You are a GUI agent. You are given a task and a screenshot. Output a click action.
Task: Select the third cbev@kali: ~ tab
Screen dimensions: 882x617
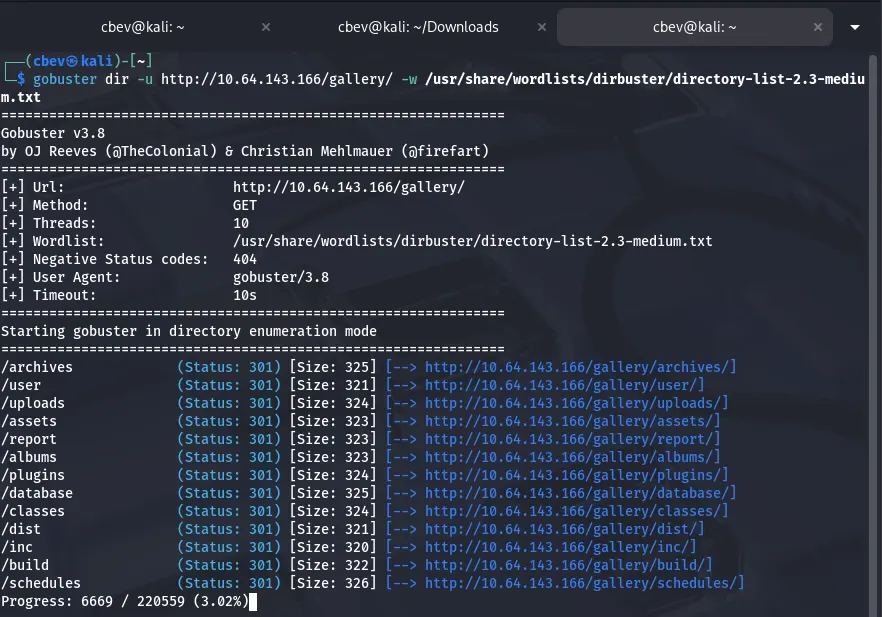[x=697, y=27]
